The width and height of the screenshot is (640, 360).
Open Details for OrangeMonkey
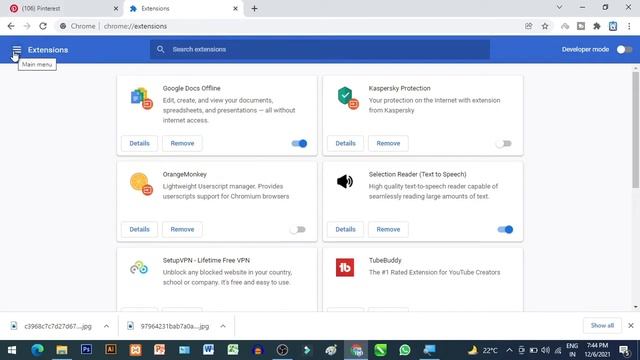click(x=140, y=229)
